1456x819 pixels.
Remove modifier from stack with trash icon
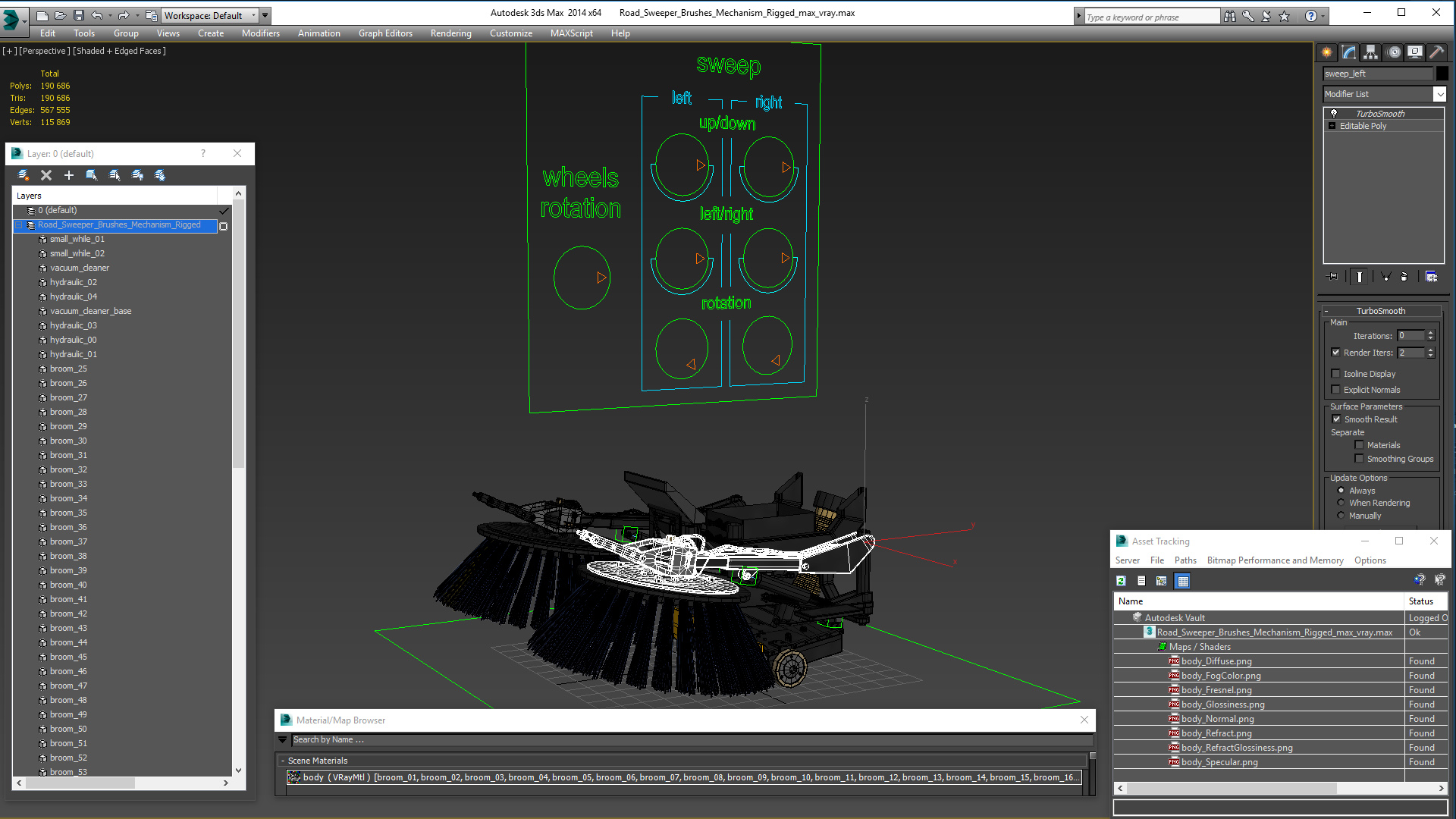pos(1404,277)
